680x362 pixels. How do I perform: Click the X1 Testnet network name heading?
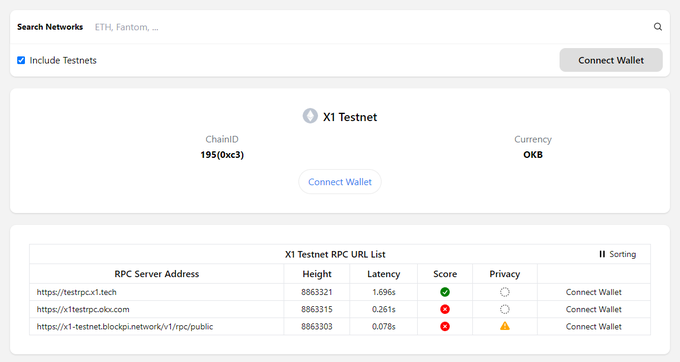click(350, 117)
